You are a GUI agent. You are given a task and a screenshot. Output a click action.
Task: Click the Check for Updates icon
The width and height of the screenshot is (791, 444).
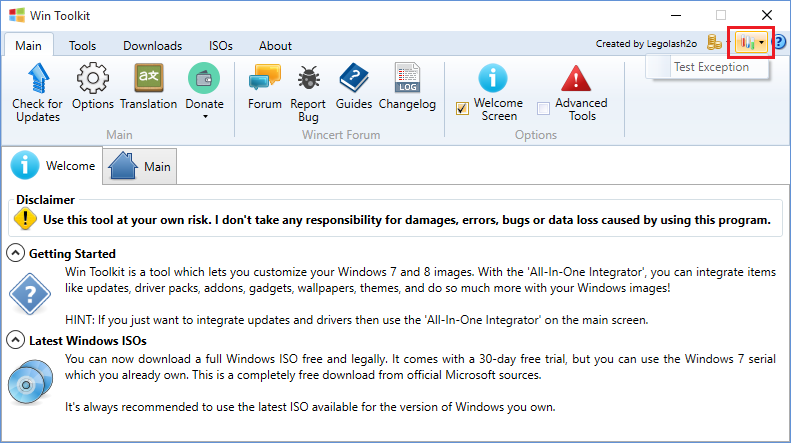(x=38, y=79)
